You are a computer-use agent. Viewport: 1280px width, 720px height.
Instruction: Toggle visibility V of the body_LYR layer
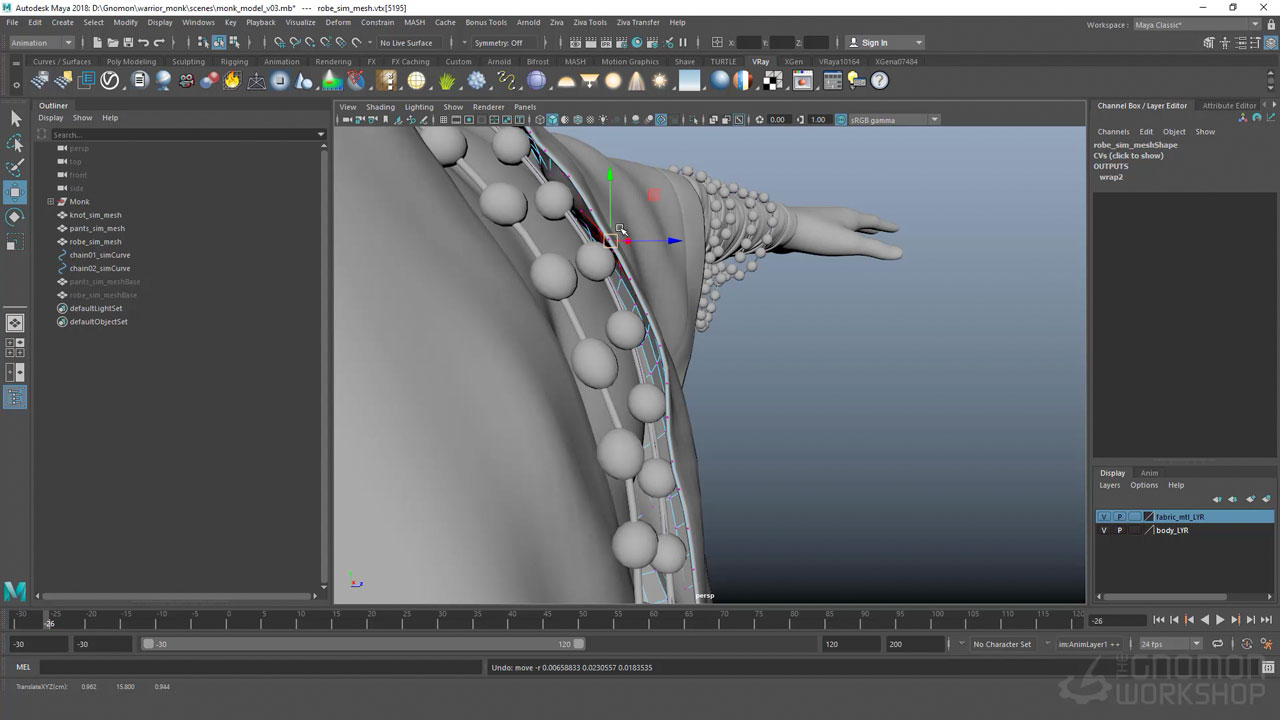tap(1104, 531)
